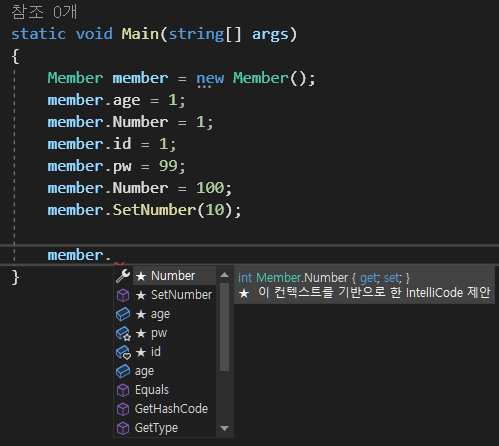Click the '참조 0개' CodeLens reference link
This screenshot has height=446, width=499.
(x=44, y=12)
